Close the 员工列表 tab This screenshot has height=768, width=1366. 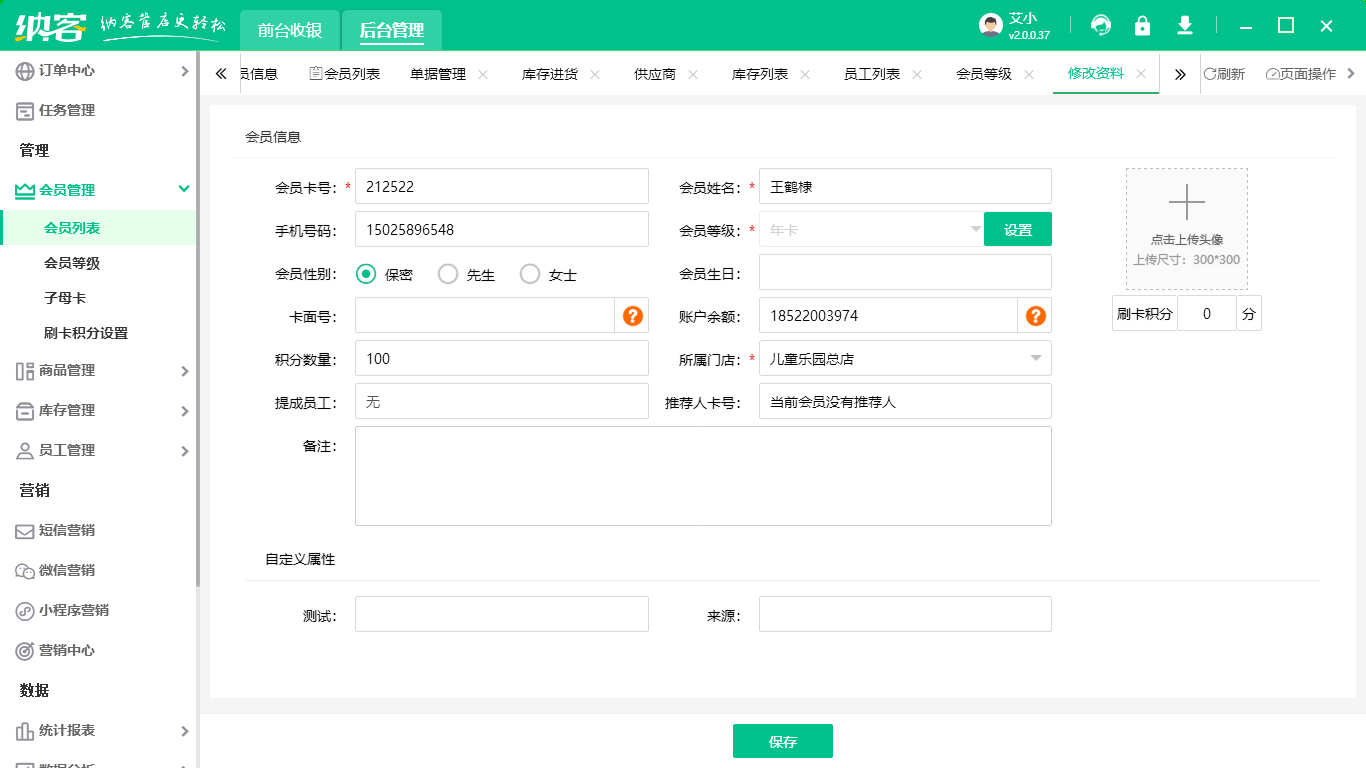click(x=917, y=74)
